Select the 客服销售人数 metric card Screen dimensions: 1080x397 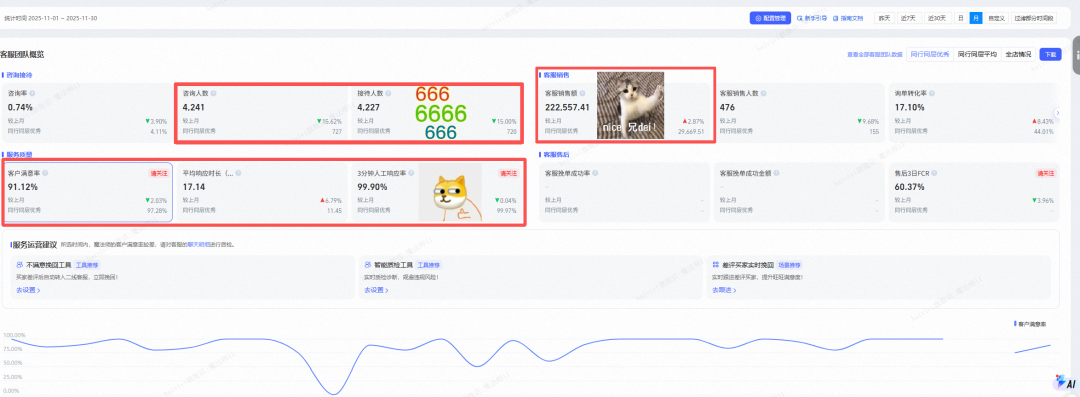(x=799, y=113)
